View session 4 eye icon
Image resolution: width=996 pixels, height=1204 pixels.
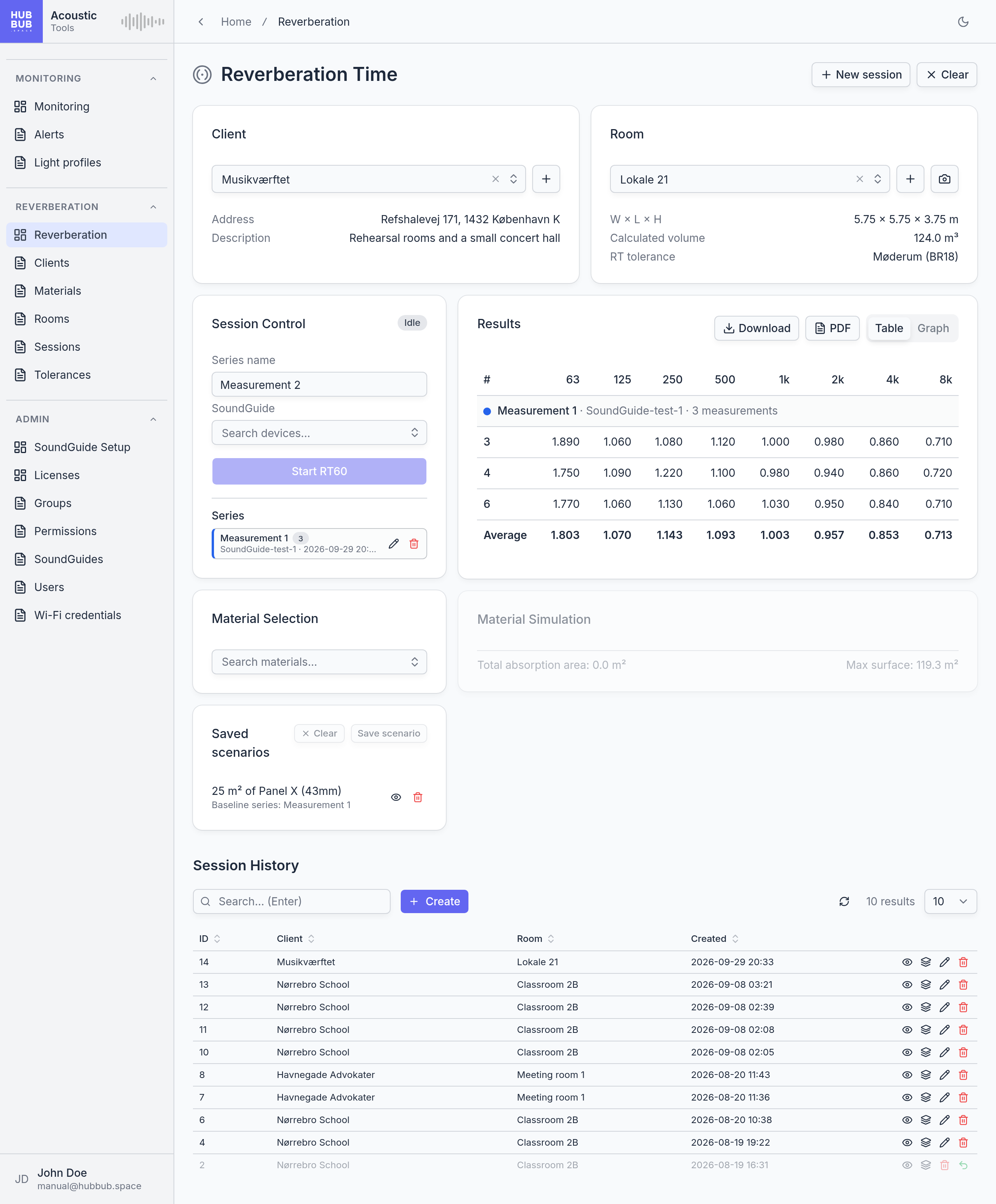pos(907,1142)
